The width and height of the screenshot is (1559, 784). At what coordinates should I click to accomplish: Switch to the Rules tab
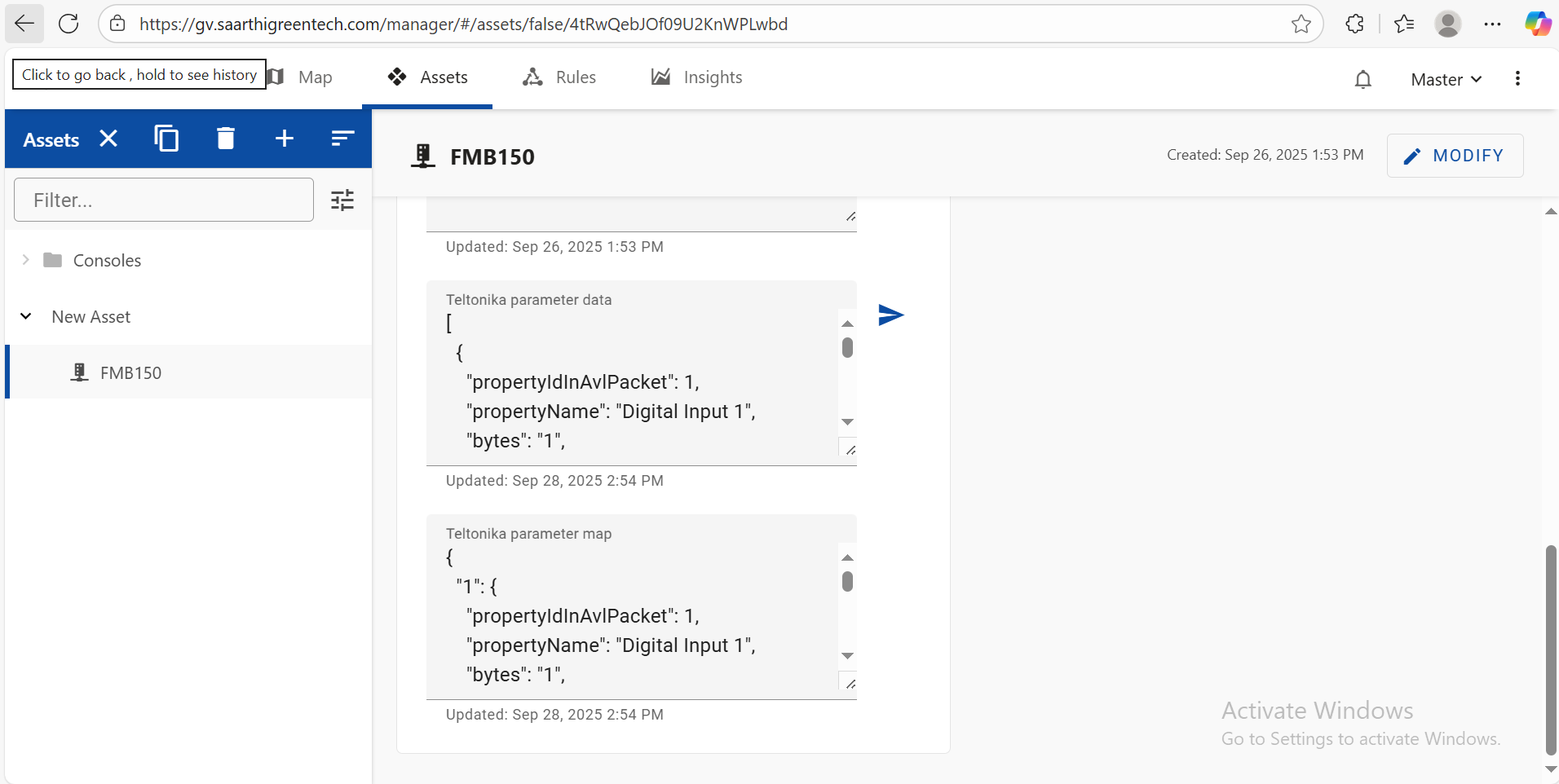(x=559, y=77)
